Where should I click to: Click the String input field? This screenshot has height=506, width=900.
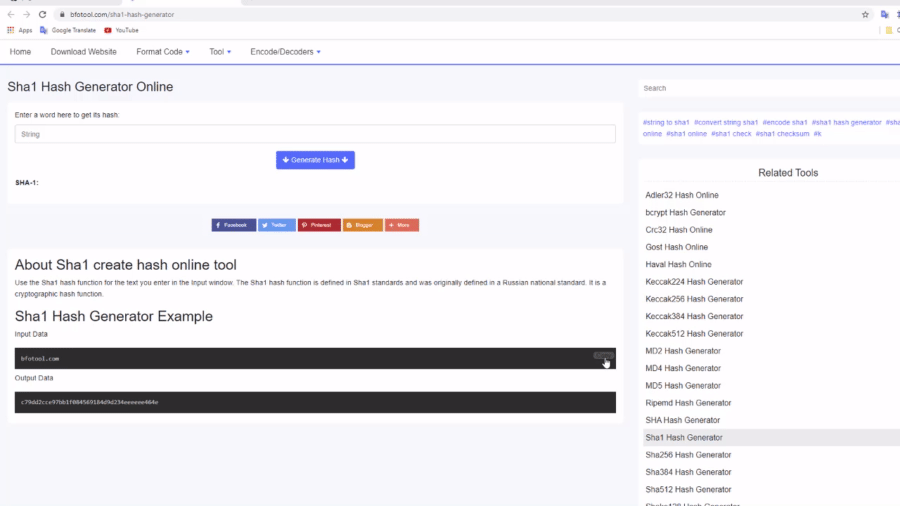point(315,134)
